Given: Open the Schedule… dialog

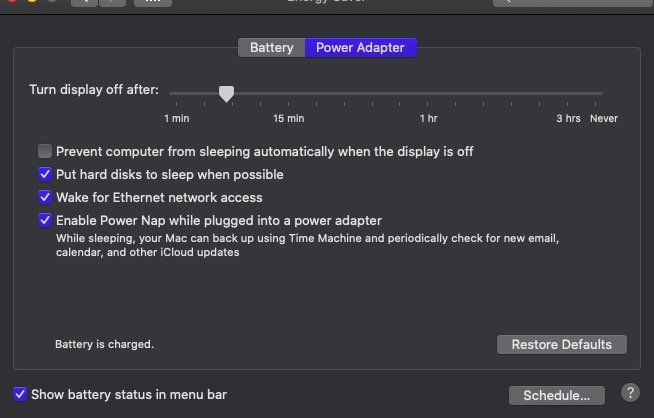Looking at the screenshot, I should point(557,395).
